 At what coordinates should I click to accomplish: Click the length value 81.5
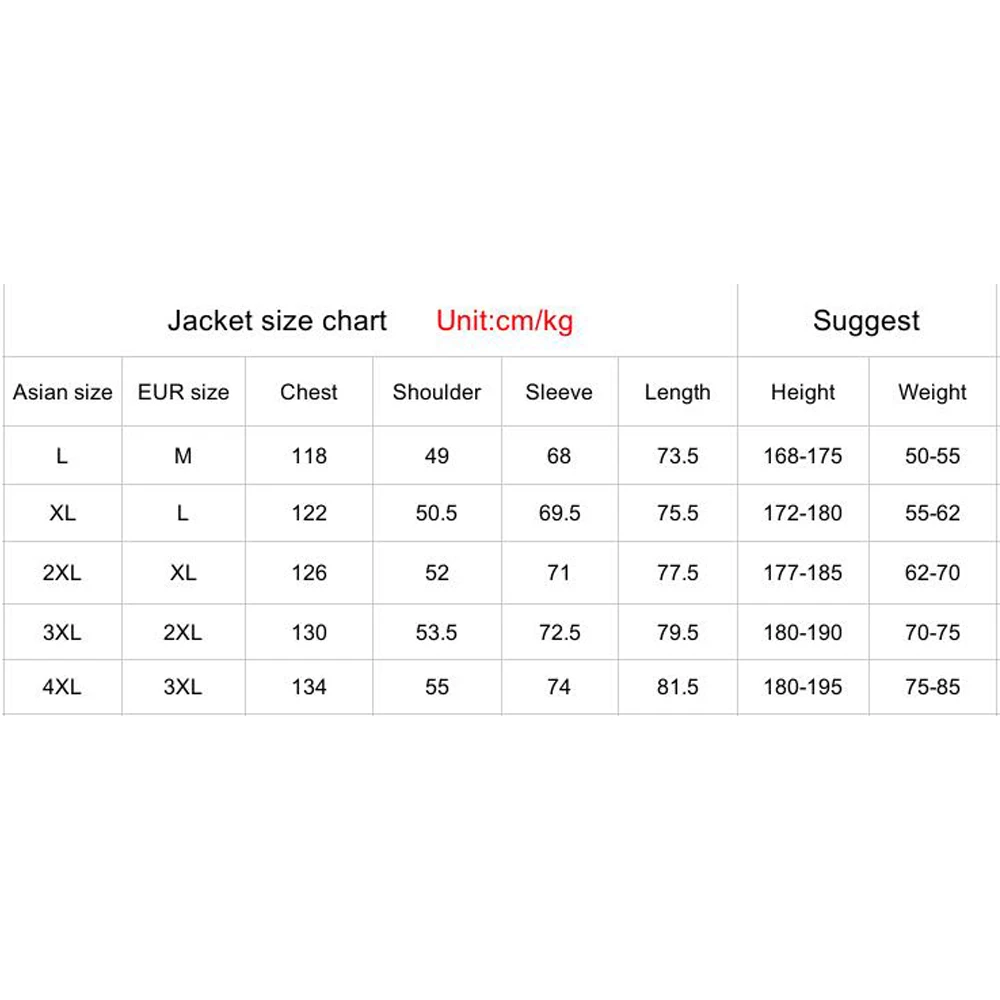677,687
